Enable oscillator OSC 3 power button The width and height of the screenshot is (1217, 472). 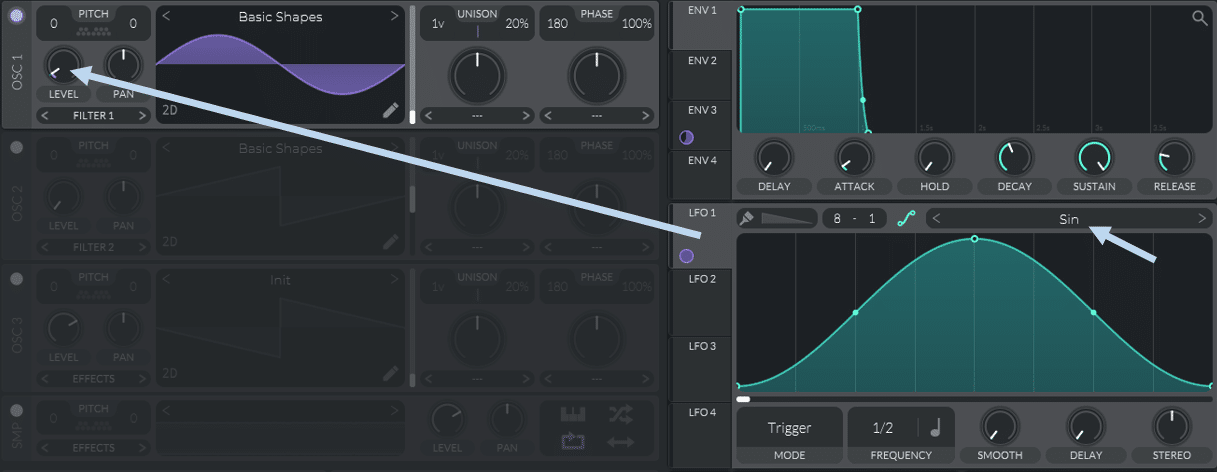[17, 279]
